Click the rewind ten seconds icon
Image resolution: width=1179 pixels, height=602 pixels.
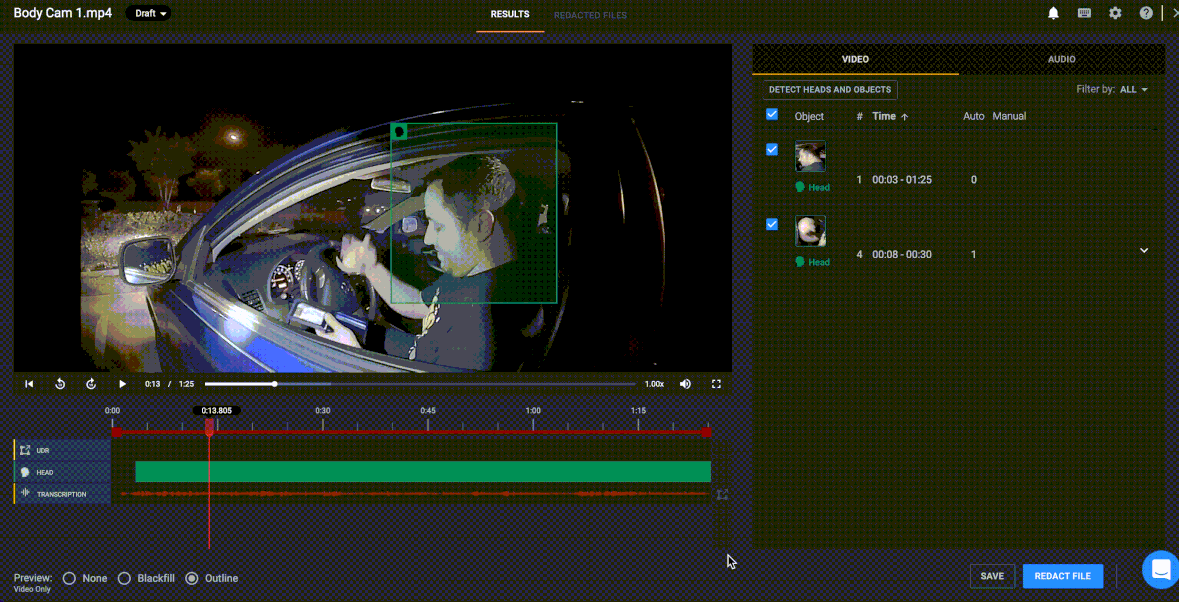coord(59,383)
